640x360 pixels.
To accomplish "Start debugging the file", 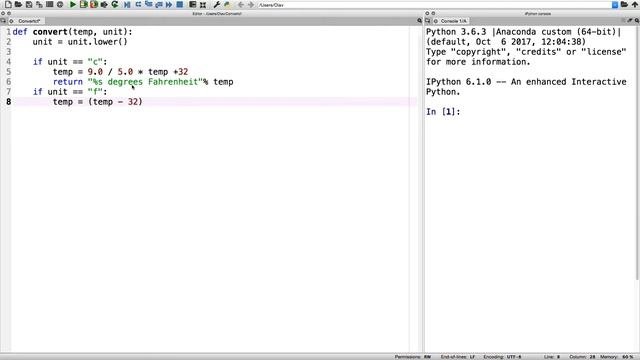I will coord(127,4).
